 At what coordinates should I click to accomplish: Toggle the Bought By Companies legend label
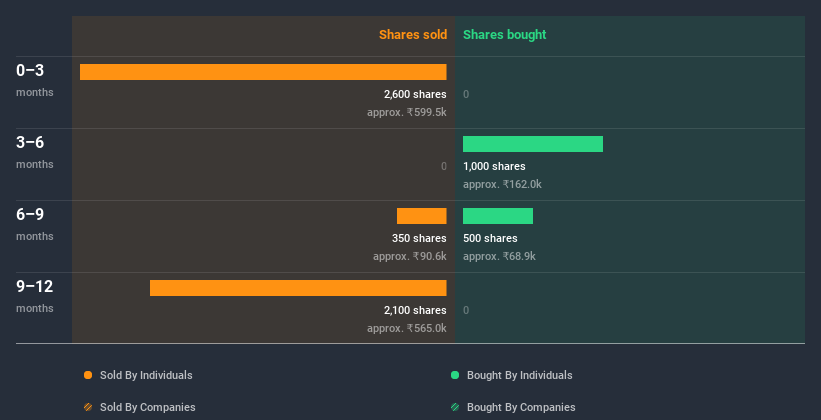click(x=521, y=407)
